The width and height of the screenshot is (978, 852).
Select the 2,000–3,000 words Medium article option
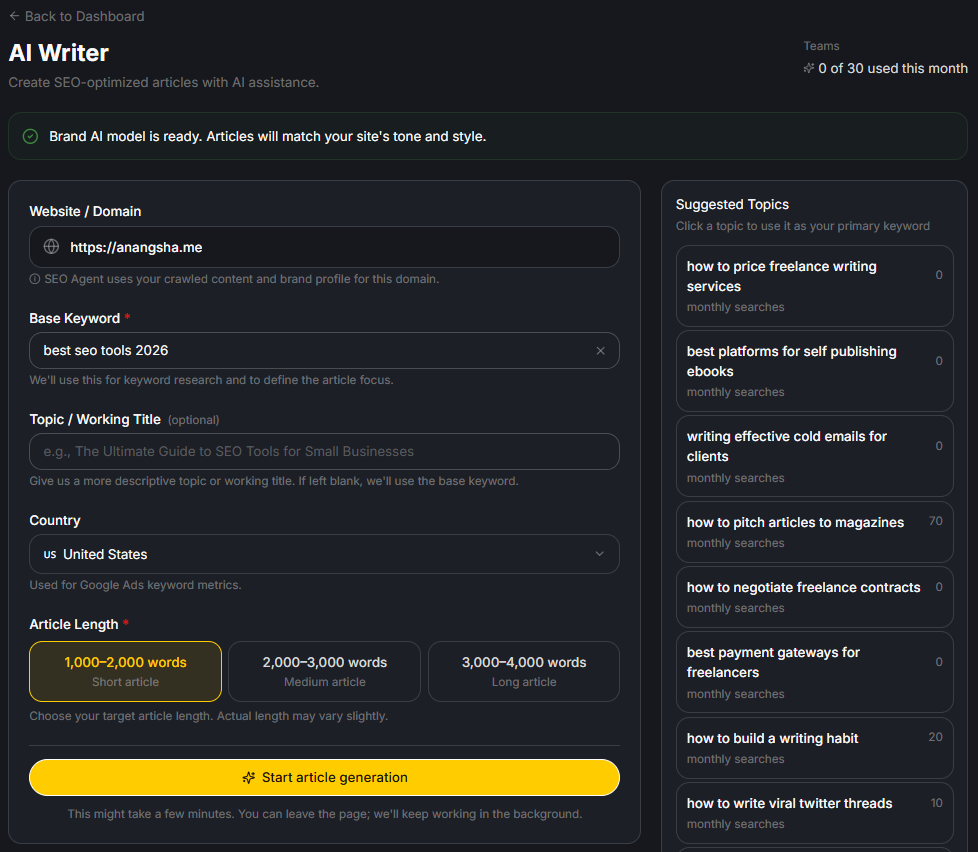(324, 671)
